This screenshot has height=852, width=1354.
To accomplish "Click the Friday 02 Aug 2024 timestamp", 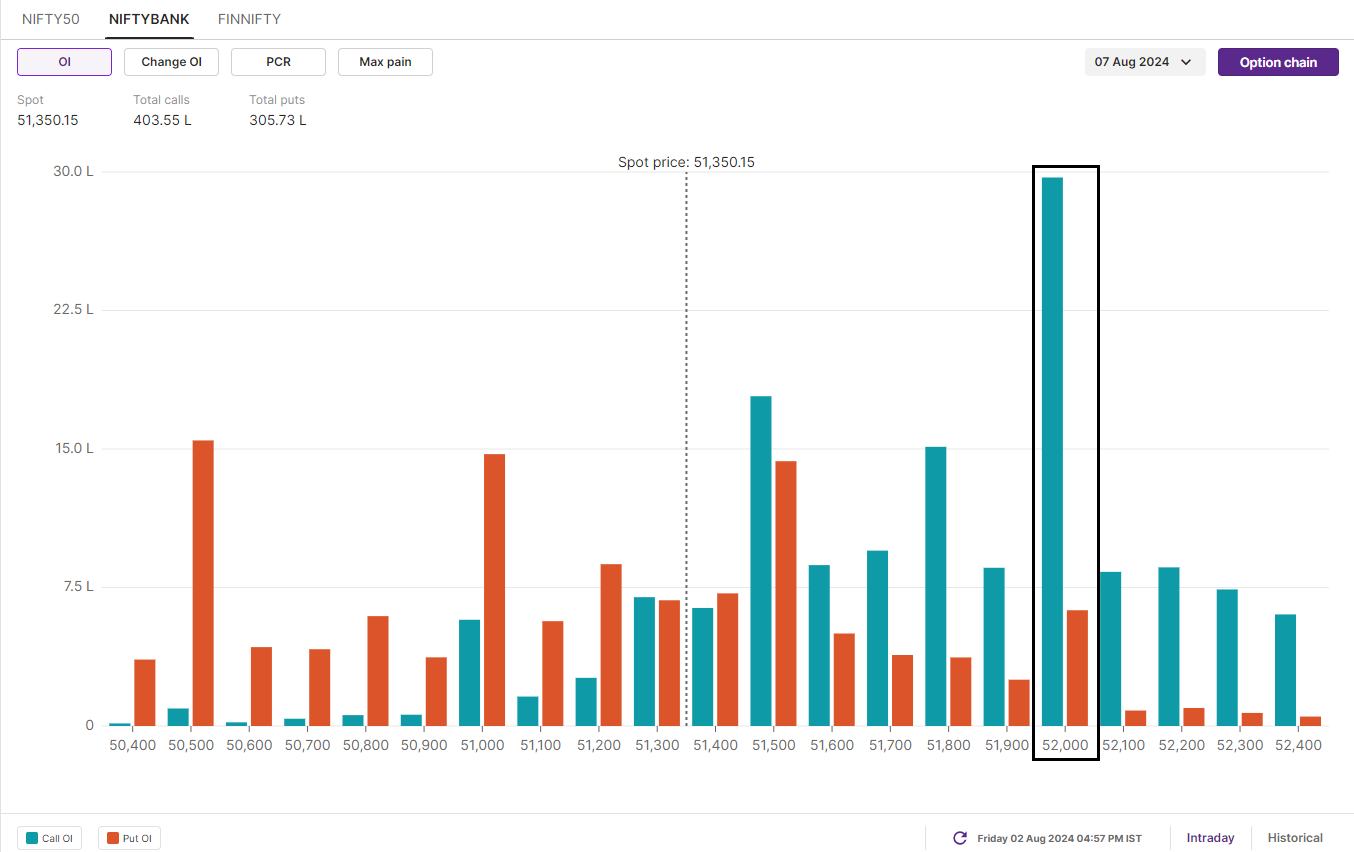I will click(1059, 839).
